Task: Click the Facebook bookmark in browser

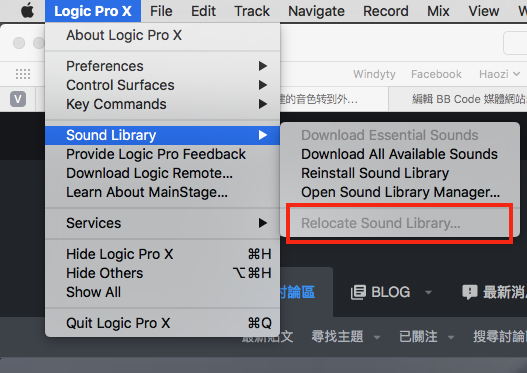Action: pyautogui.click(x=436, y=74)
